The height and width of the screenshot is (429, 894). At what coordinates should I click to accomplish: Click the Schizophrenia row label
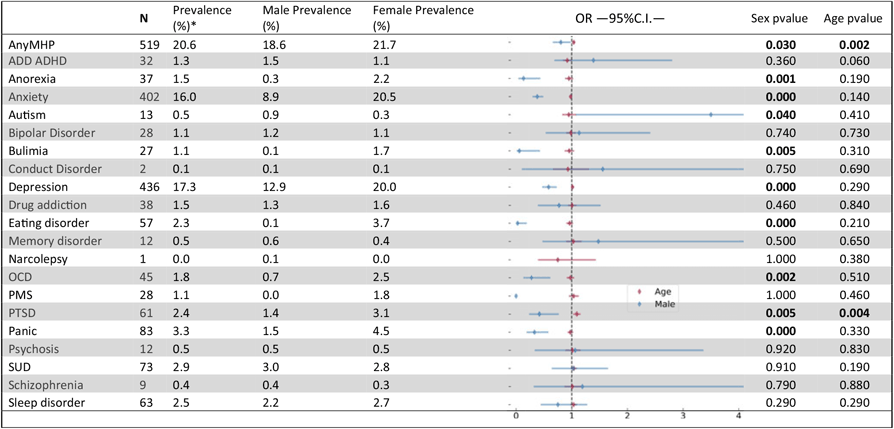(45, 385)
